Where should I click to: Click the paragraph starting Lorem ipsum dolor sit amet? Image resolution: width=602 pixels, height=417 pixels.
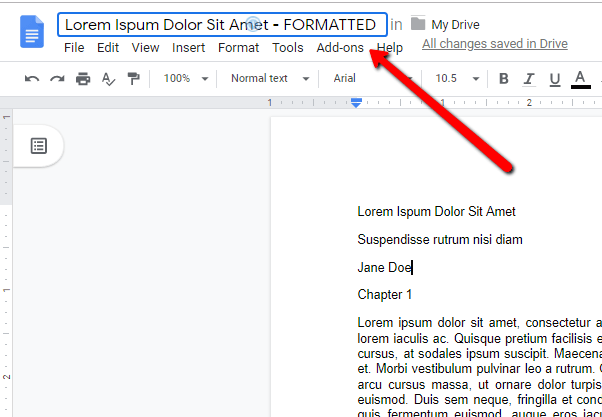(480, 366)
